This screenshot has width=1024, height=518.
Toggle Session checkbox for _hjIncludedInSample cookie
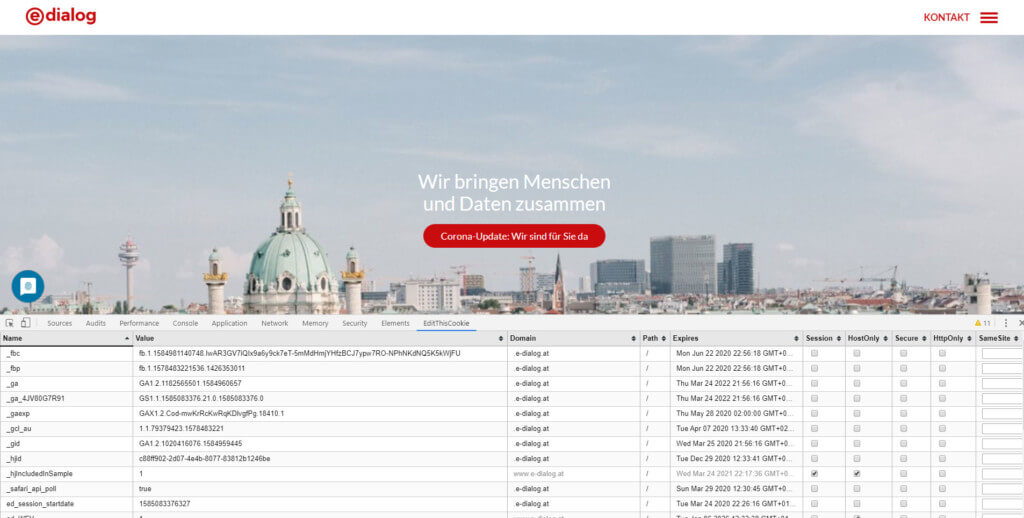point(814,473)
